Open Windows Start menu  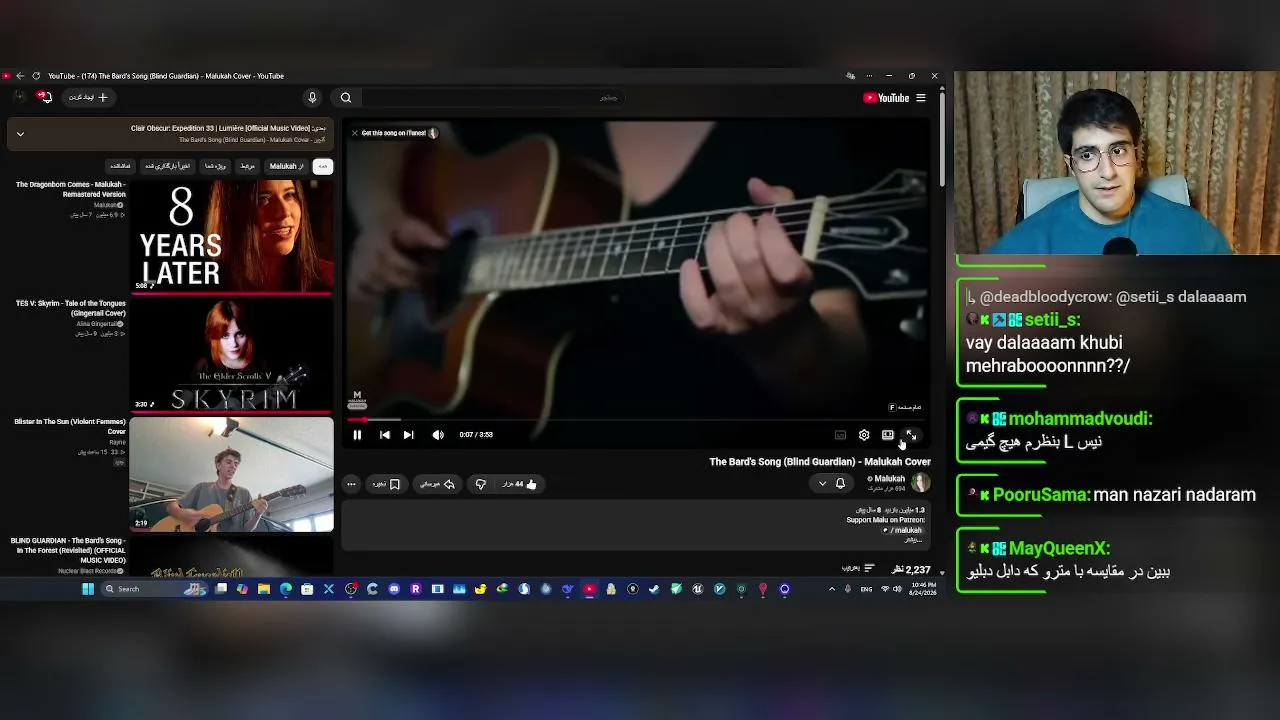pyautogui.click(x=88, y=589)
